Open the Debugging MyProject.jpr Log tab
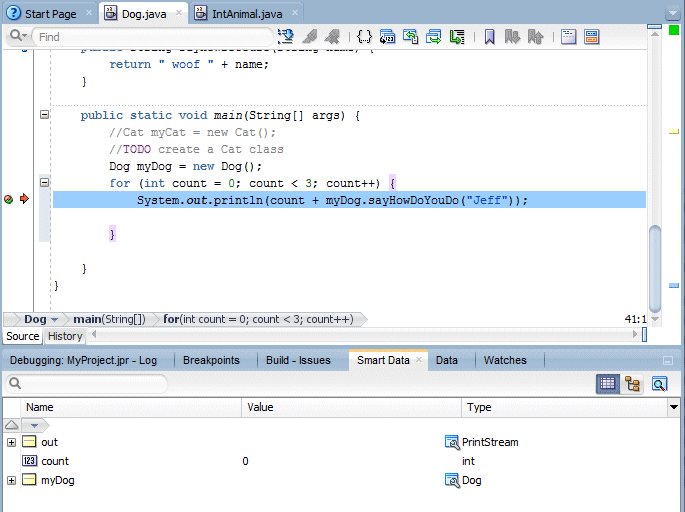 pos(83,360)
